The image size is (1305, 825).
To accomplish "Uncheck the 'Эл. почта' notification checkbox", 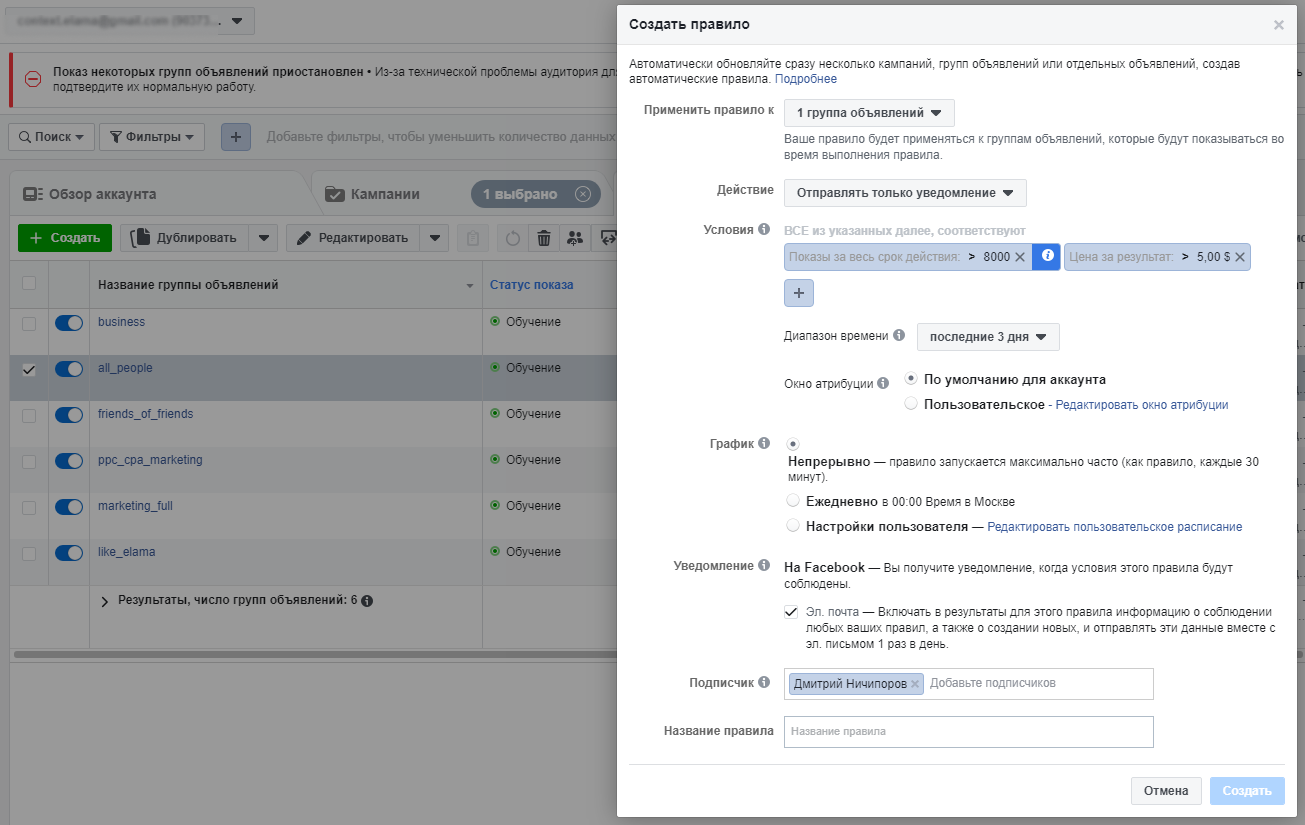I will click(792, 612).
